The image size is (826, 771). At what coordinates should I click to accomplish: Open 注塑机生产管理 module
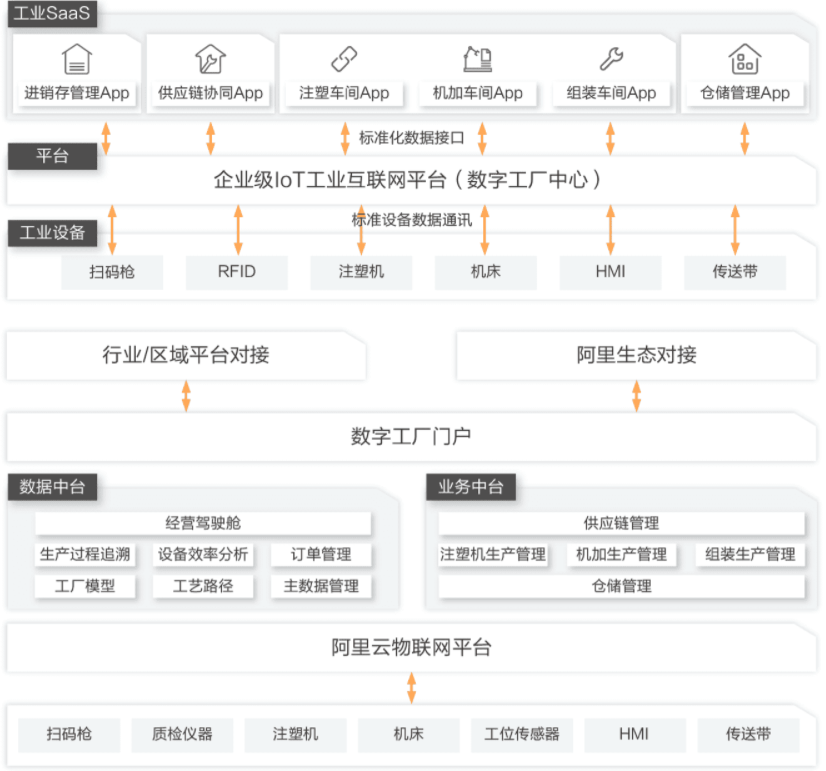pyautogui.click(x=493, y=555)
